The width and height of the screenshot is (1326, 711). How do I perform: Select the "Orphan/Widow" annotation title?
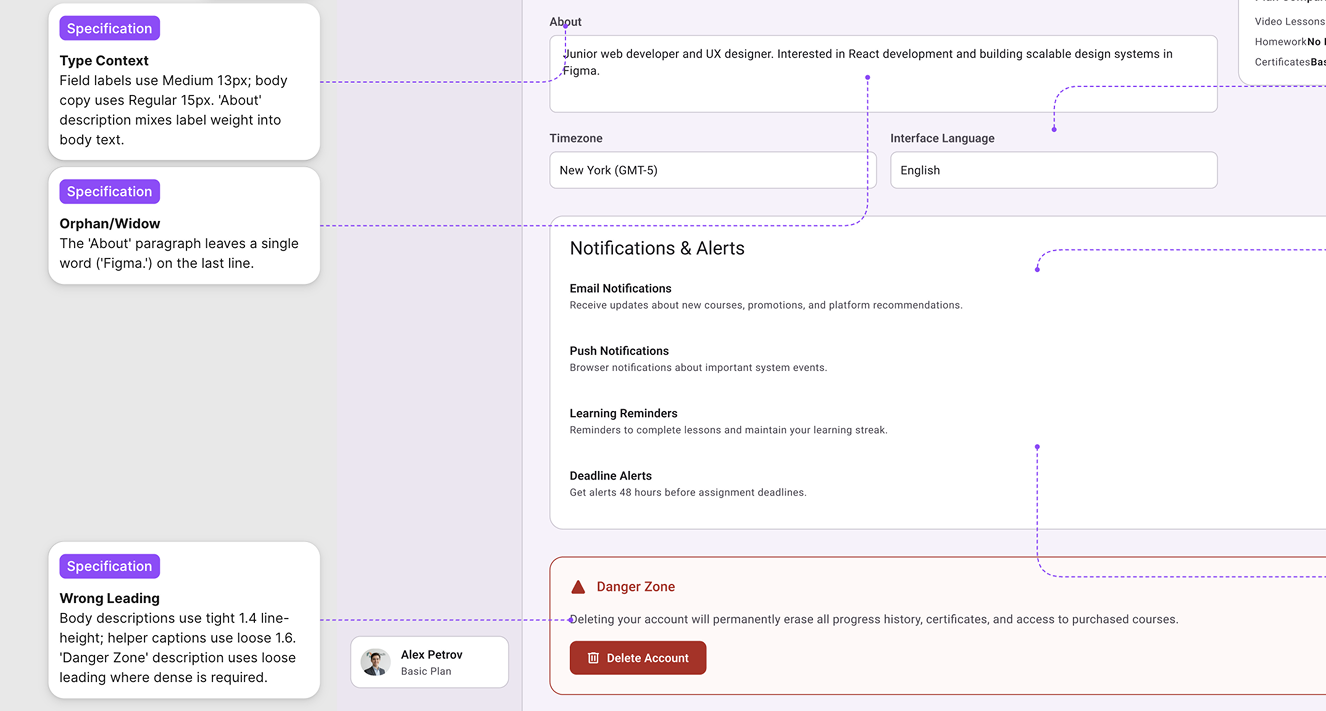tap(110, 224)
